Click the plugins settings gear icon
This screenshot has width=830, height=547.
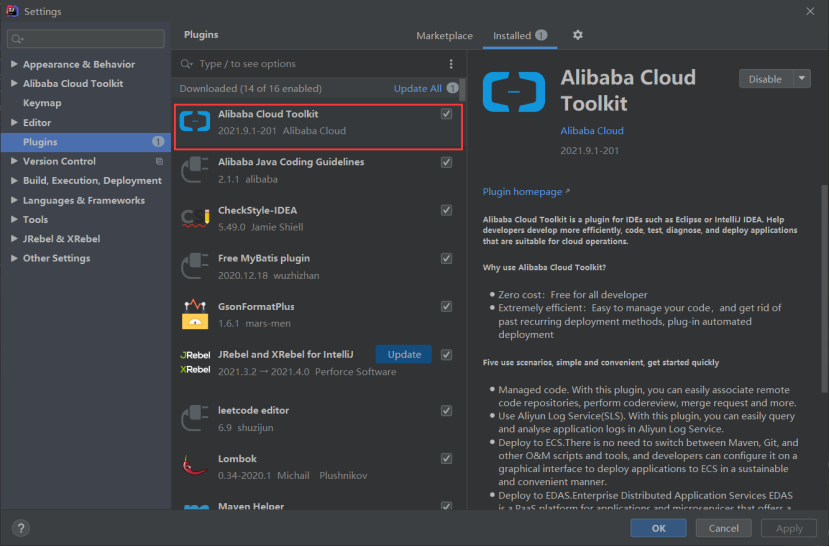(577, 35)
